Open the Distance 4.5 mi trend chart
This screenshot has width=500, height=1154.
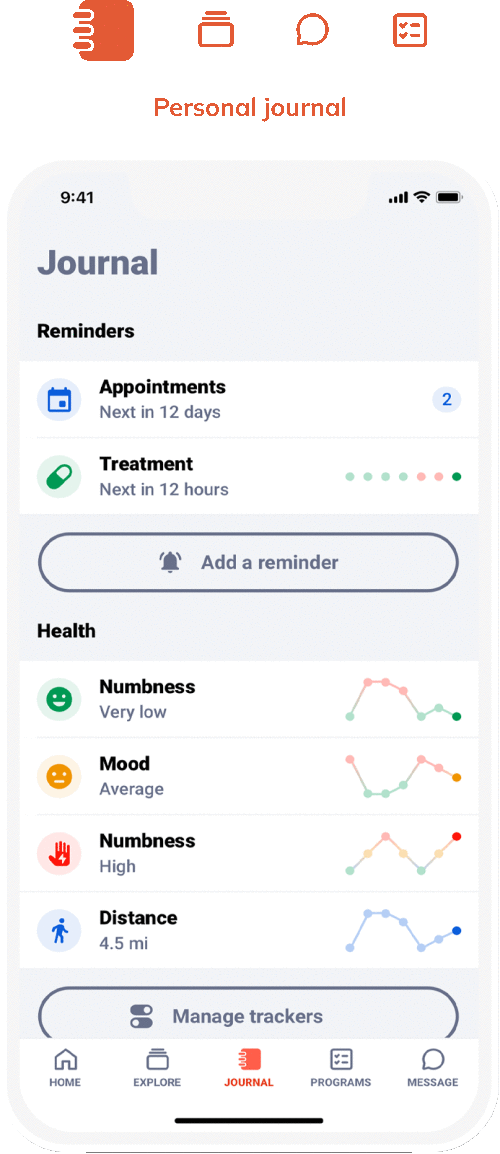[x=403, y=931]
